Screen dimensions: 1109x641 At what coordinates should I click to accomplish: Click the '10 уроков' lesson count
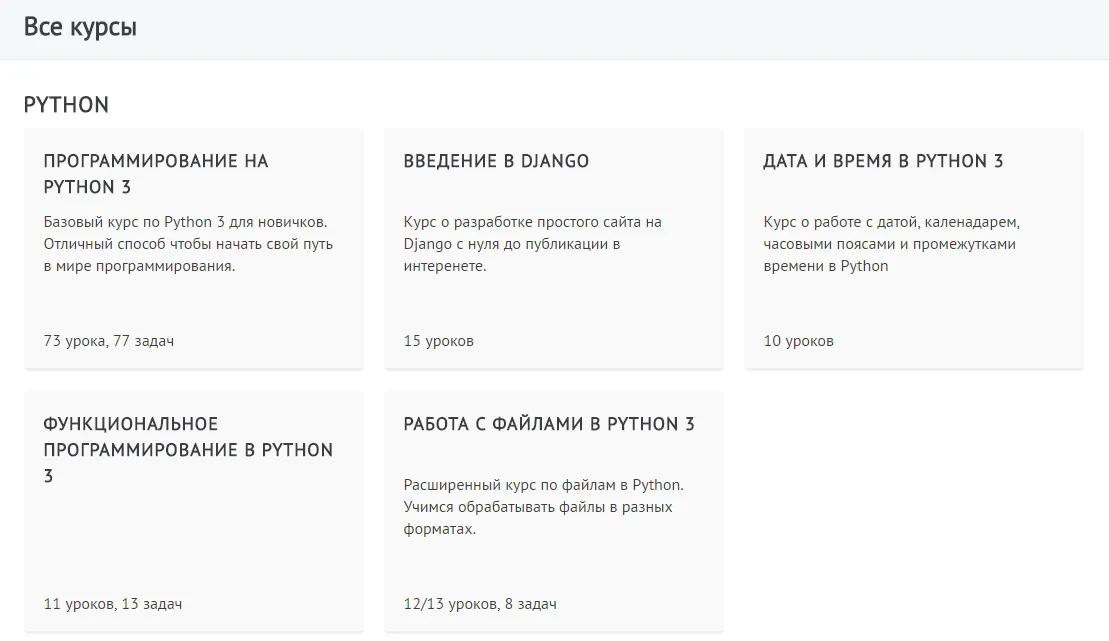point(798,341)
